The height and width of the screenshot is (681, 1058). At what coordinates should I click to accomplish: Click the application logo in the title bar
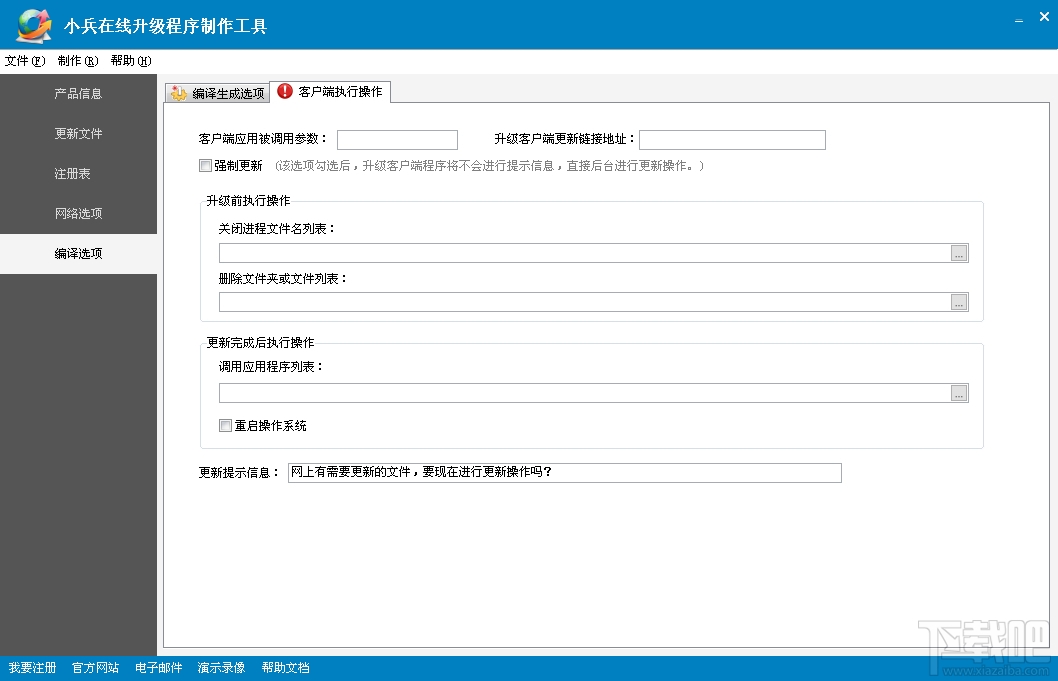pyautogui.click(x=31, y=22)
